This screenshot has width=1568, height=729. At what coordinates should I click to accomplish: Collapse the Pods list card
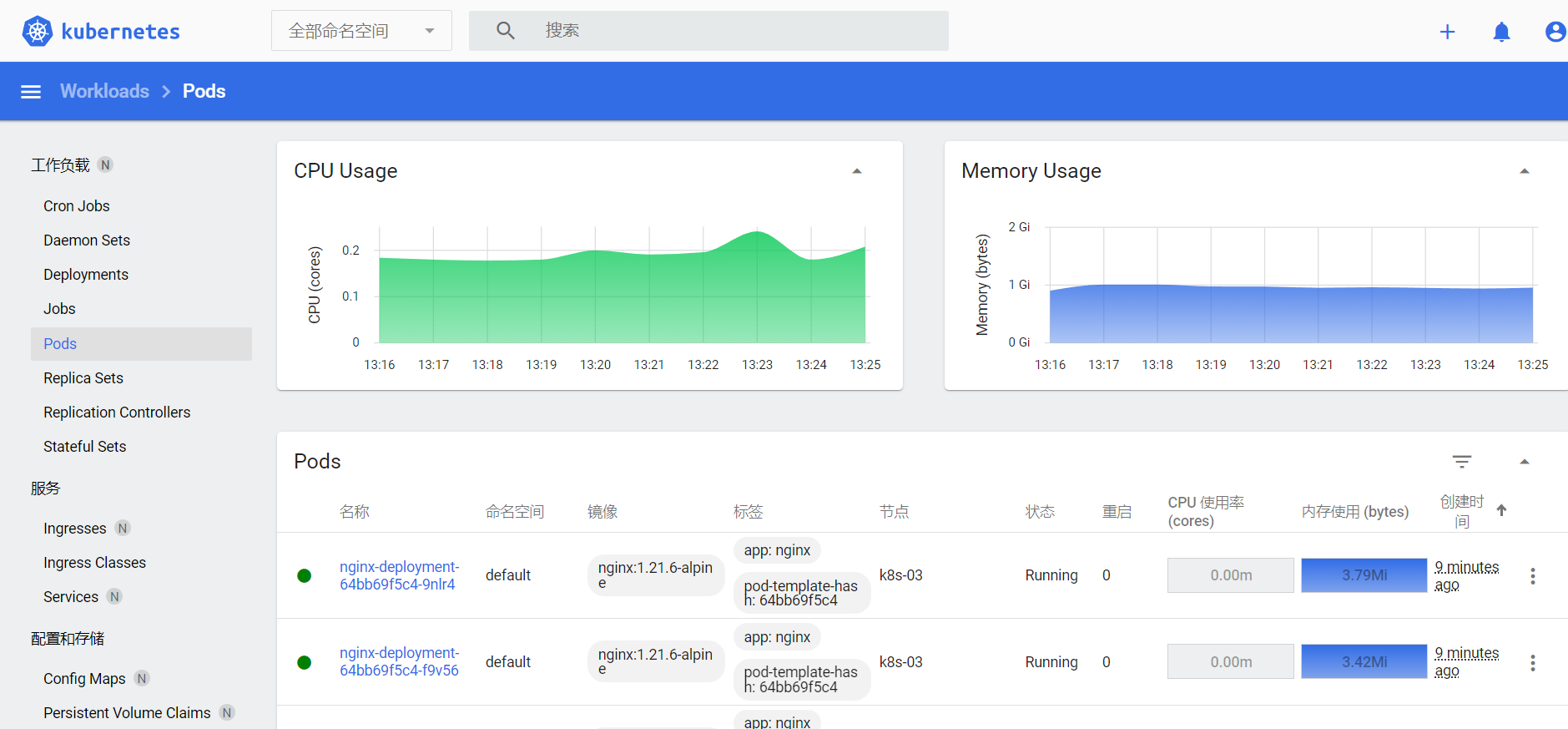click(1525, 462)
